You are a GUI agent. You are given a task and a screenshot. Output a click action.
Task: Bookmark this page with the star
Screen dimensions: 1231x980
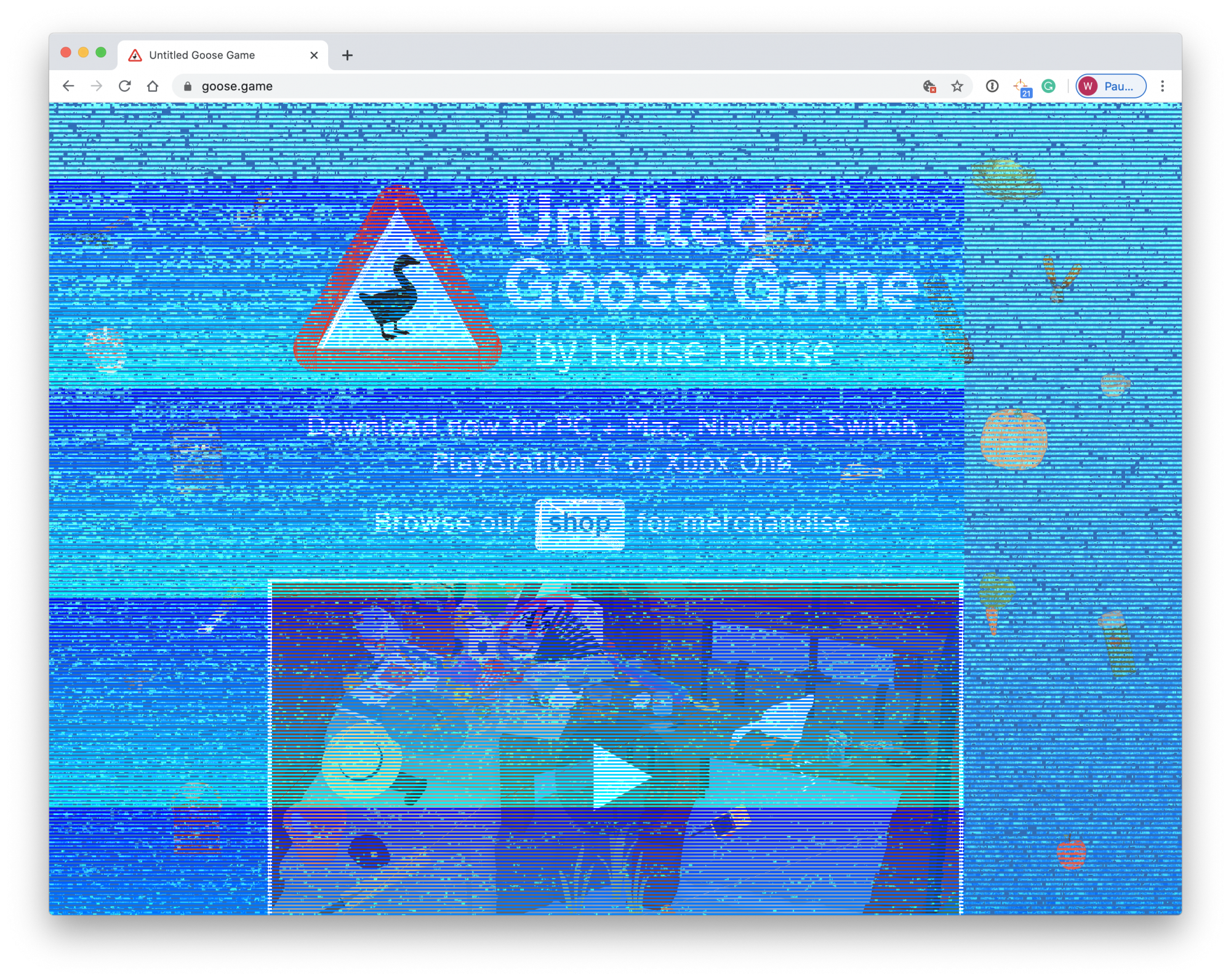click(957, 86)
